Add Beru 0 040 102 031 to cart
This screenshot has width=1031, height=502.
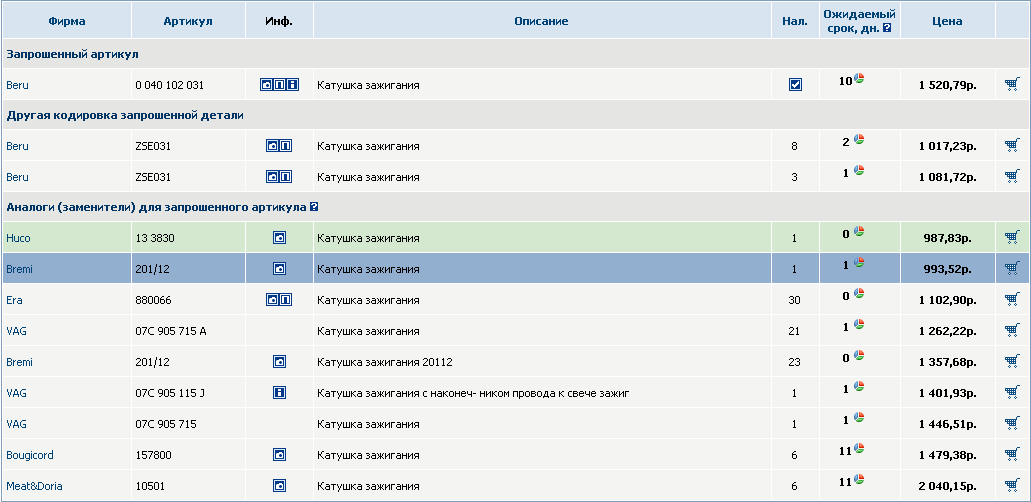tap(1012, 85)
